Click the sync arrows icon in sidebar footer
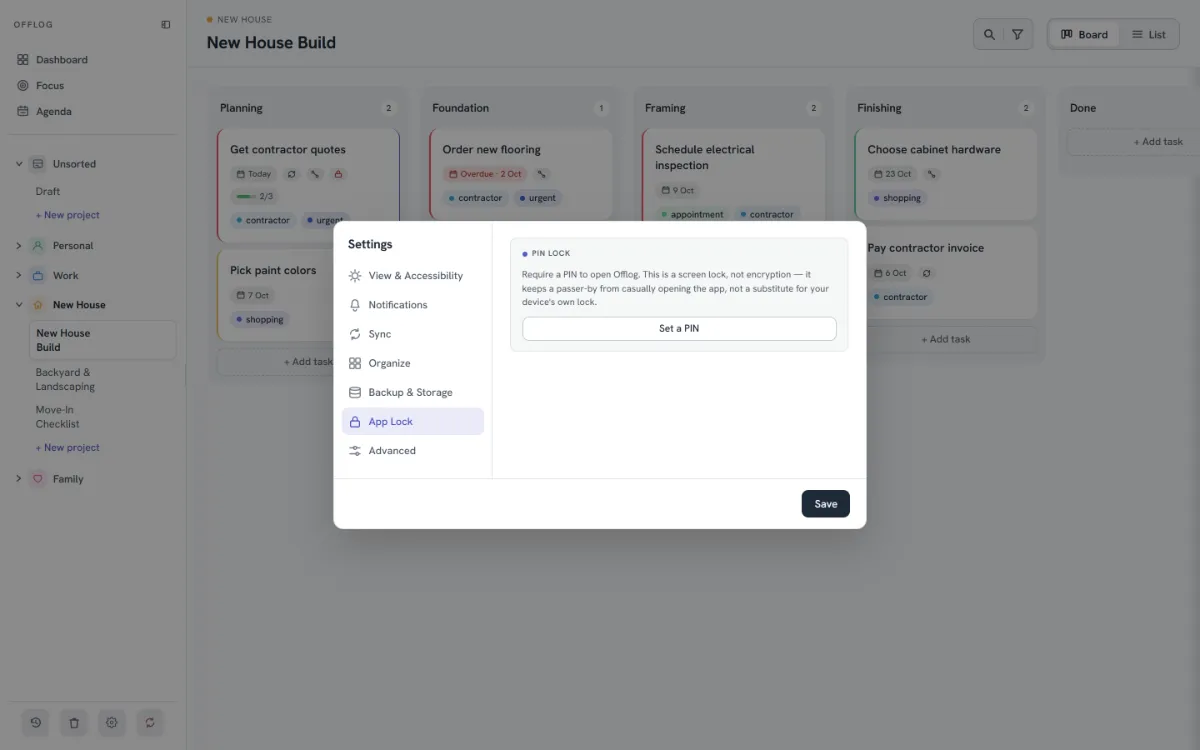The image size is (1200, 750). pyautogui.click(x=150, y=722)
